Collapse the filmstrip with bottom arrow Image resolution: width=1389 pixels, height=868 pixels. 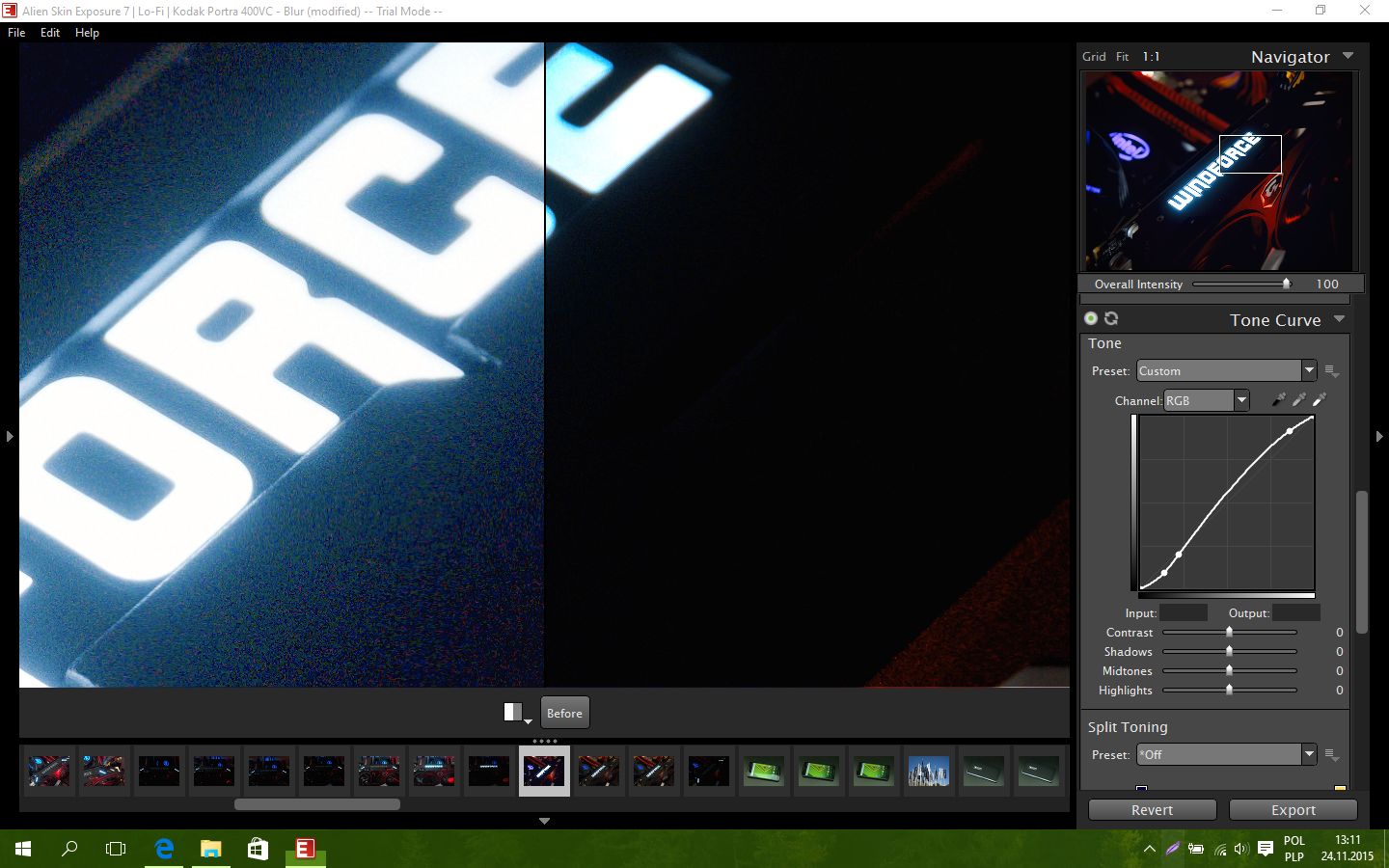(544, 821)
